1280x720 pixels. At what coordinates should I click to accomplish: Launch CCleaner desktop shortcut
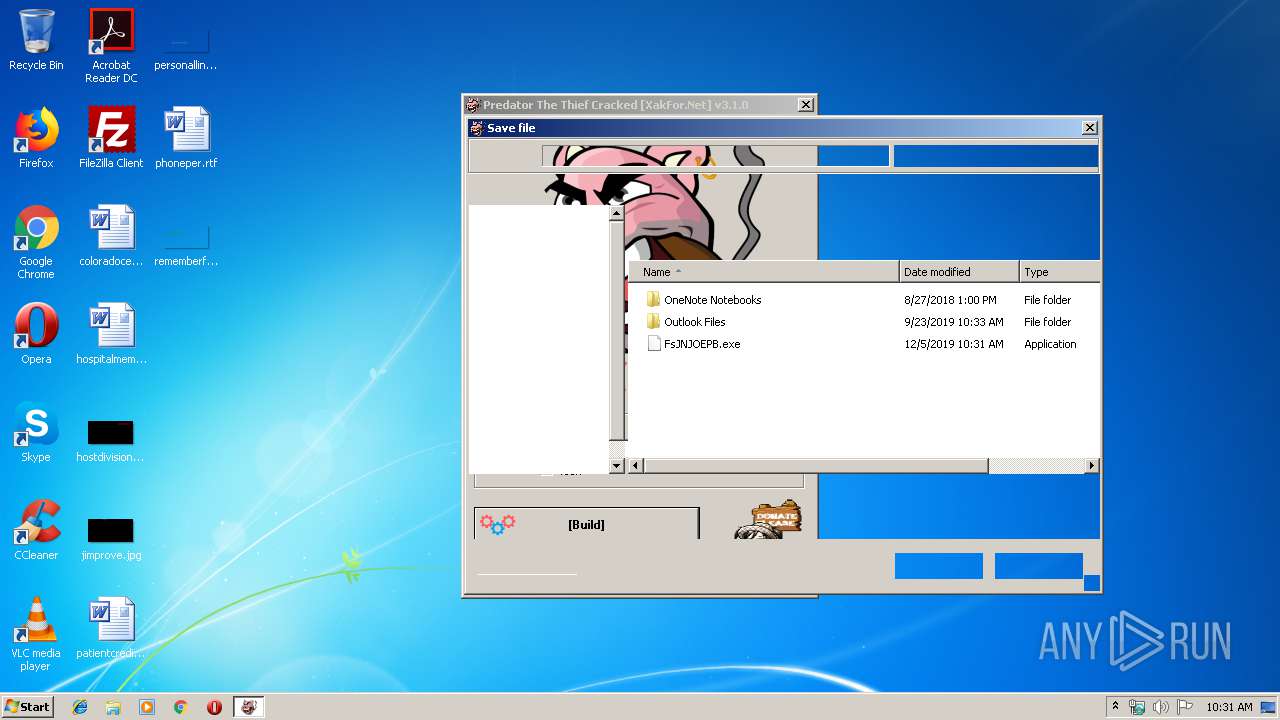(x=36, y=530)
